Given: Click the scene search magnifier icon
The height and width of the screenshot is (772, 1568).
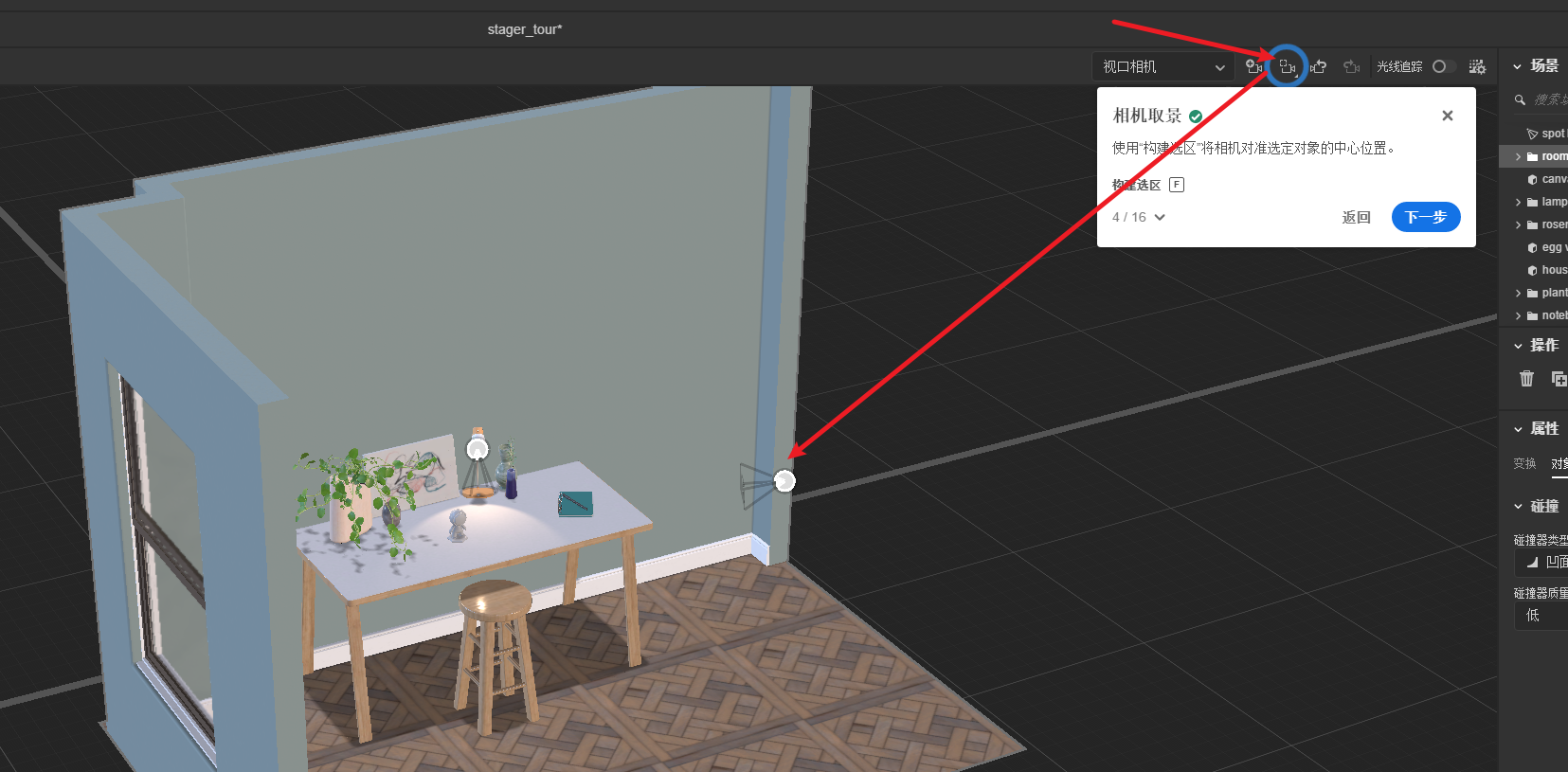Looking at the screenshot, I should coord(1520,99).
